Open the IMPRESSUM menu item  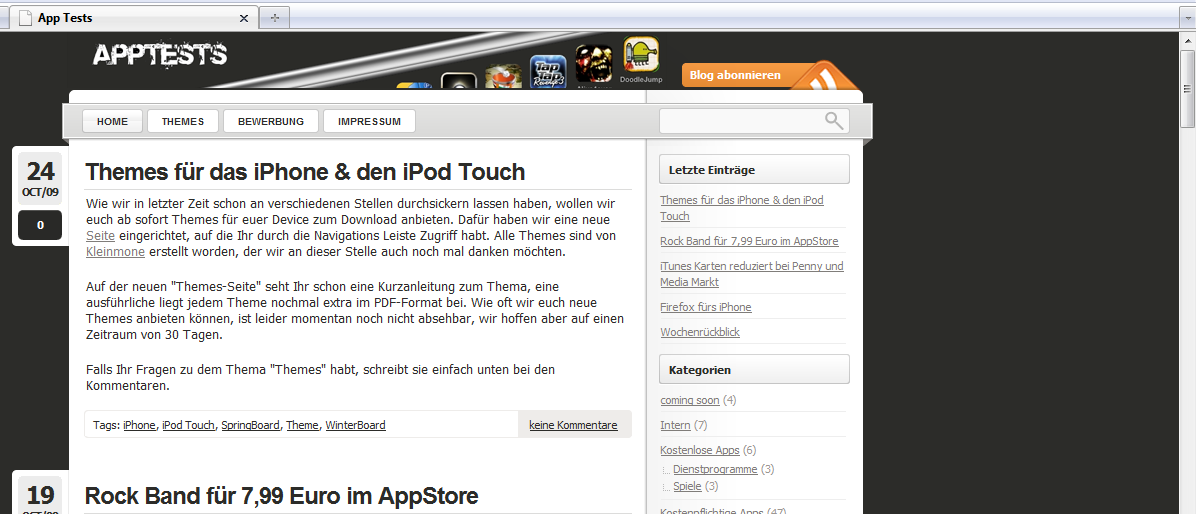pyautogui.click(x=369, y=121)
